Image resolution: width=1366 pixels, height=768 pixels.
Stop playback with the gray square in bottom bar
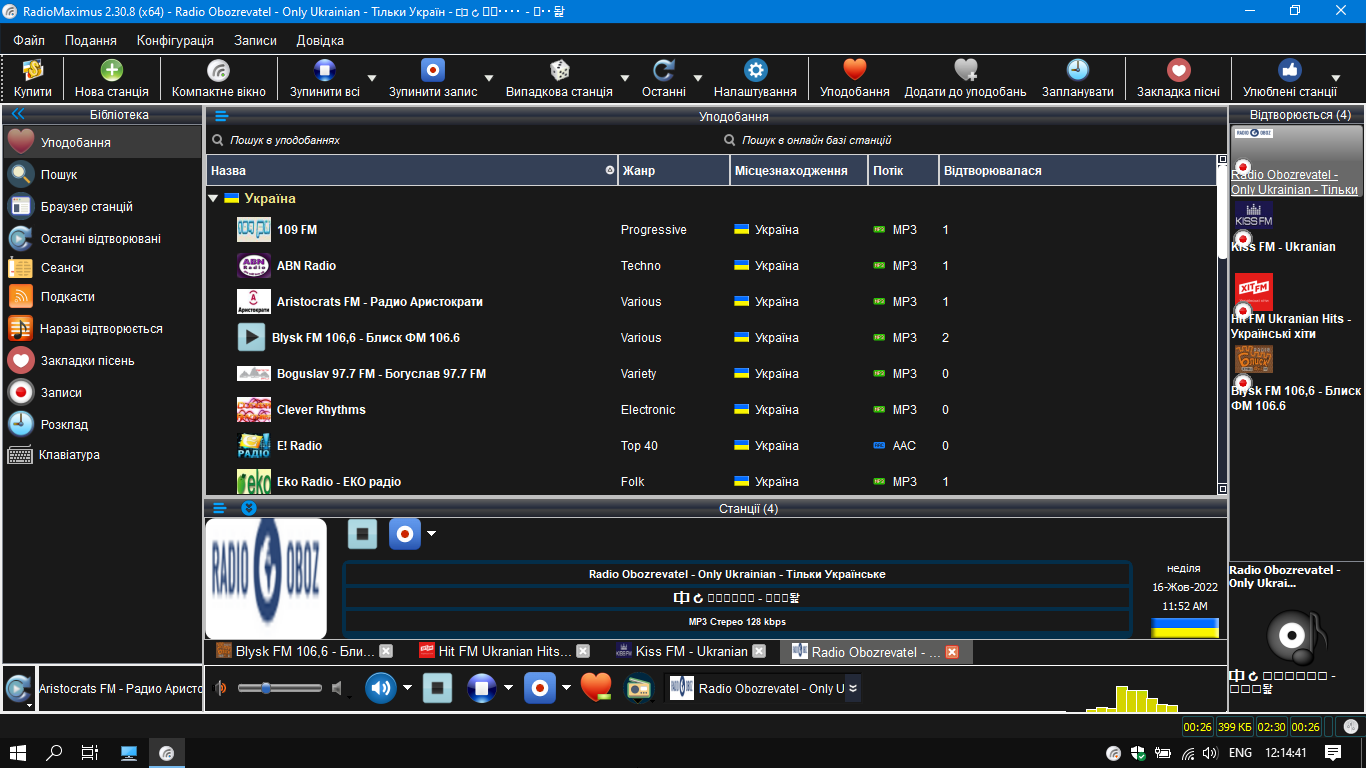coord(438,688)
